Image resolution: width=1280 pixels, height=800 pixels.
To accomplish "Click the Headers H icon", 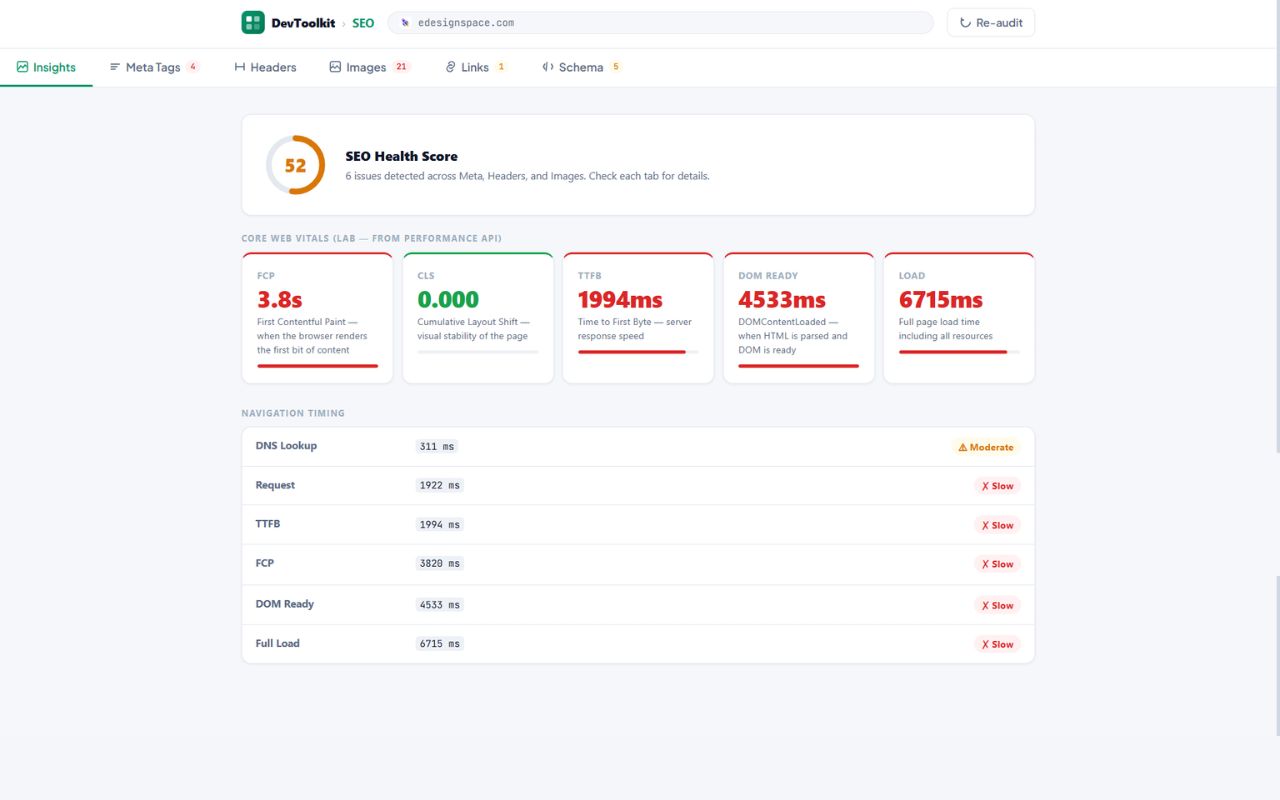I will click(240, 67).
